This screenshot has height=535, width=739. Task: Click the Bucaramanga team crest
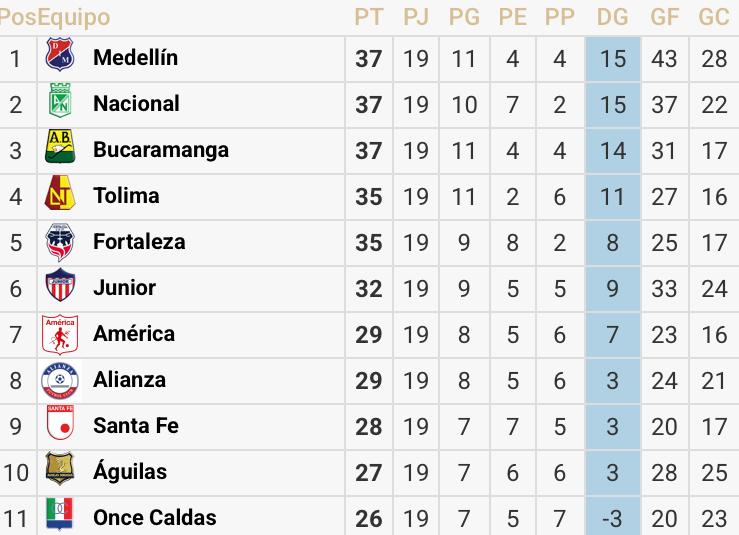point(60,150)
